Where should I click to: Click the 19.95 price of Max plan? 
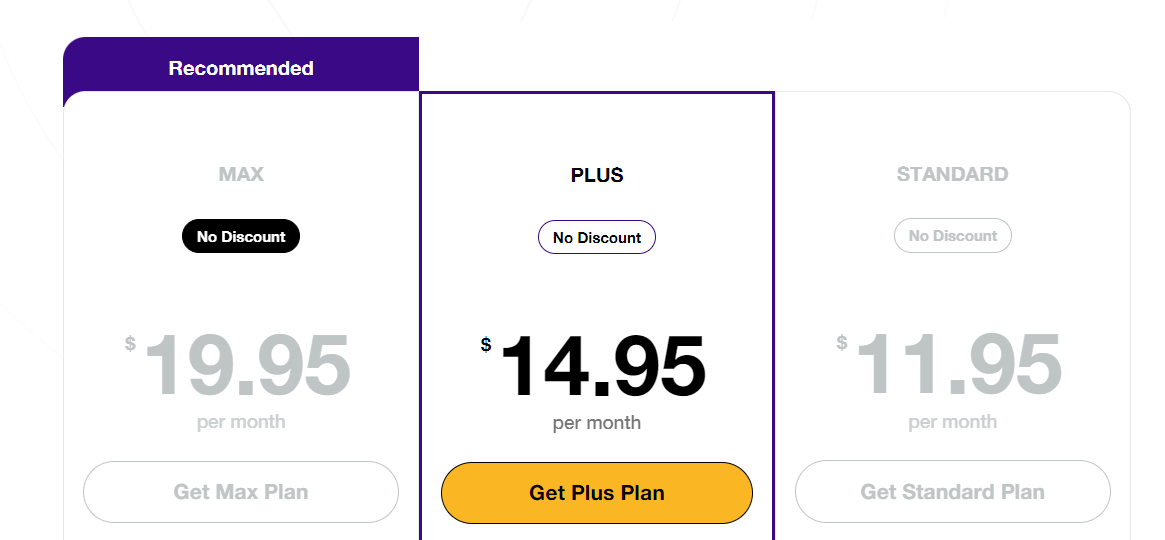click(248, 366)
